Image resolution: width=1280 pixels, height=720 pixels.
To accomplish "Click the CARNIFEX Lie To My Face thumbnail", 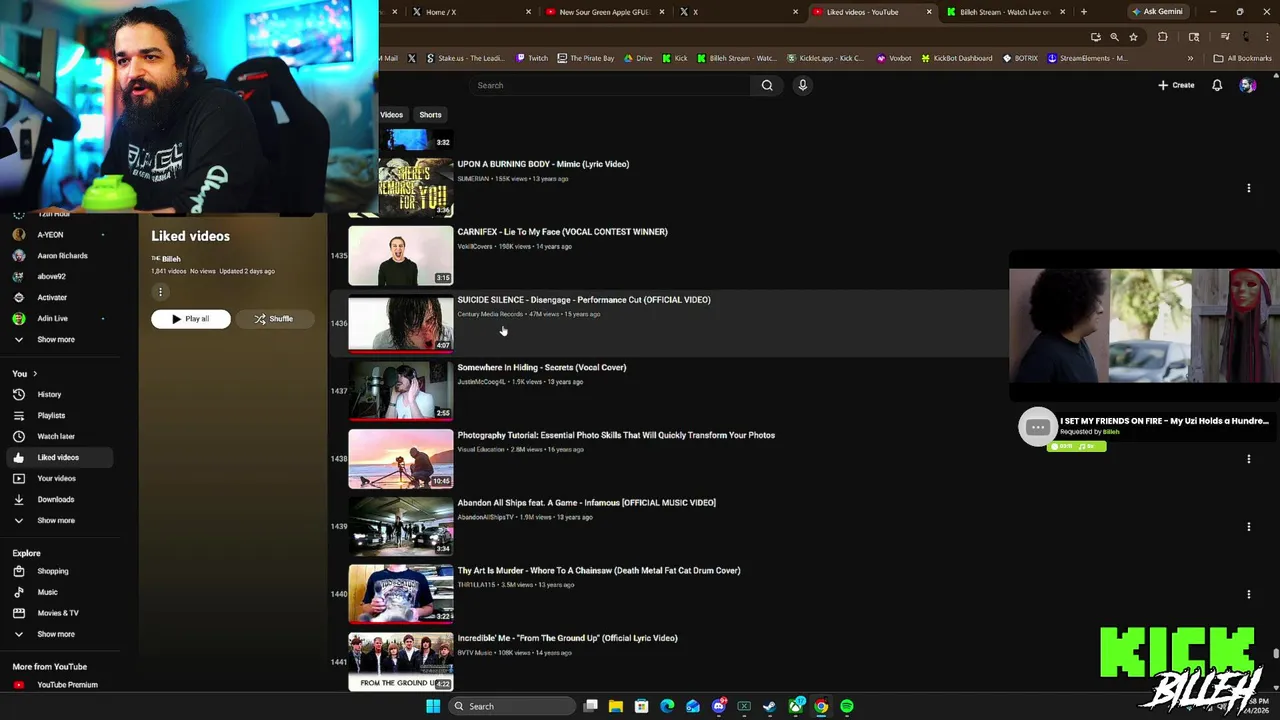I will coord(400,256).
